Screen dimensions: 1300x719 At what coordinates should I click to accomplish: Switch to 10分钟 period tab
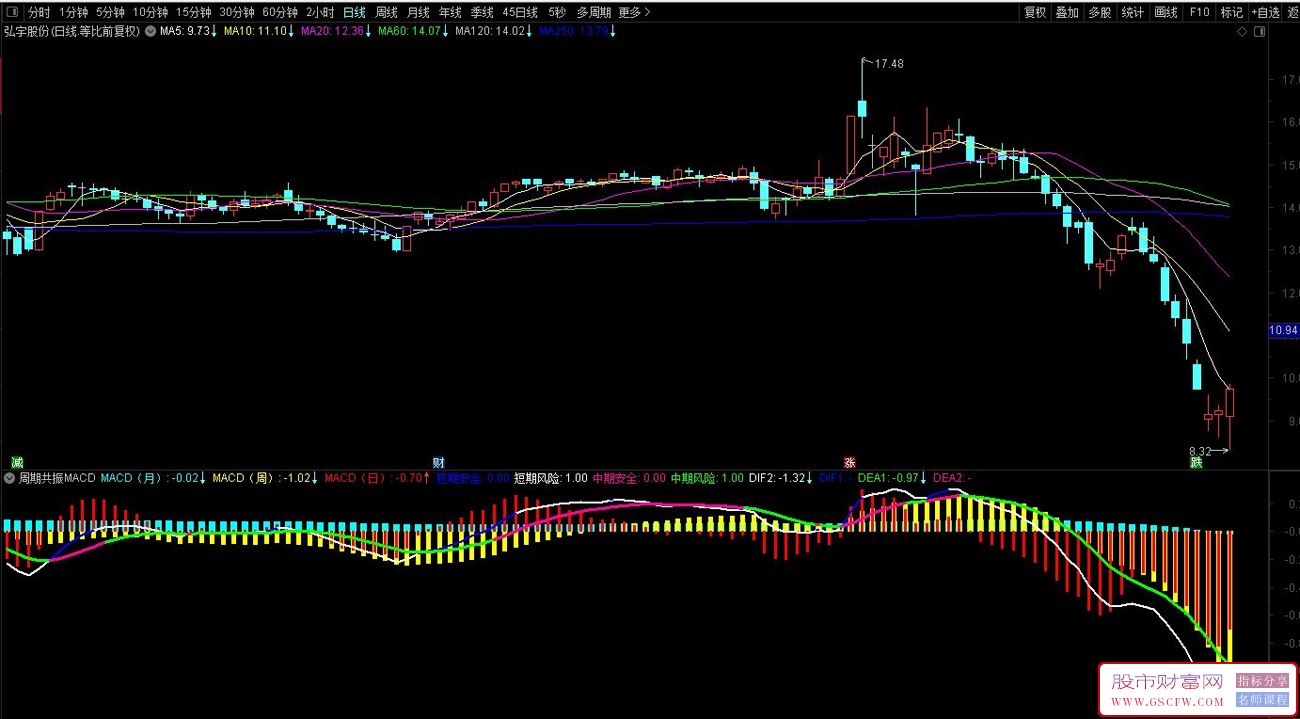(x=150, y=13)
